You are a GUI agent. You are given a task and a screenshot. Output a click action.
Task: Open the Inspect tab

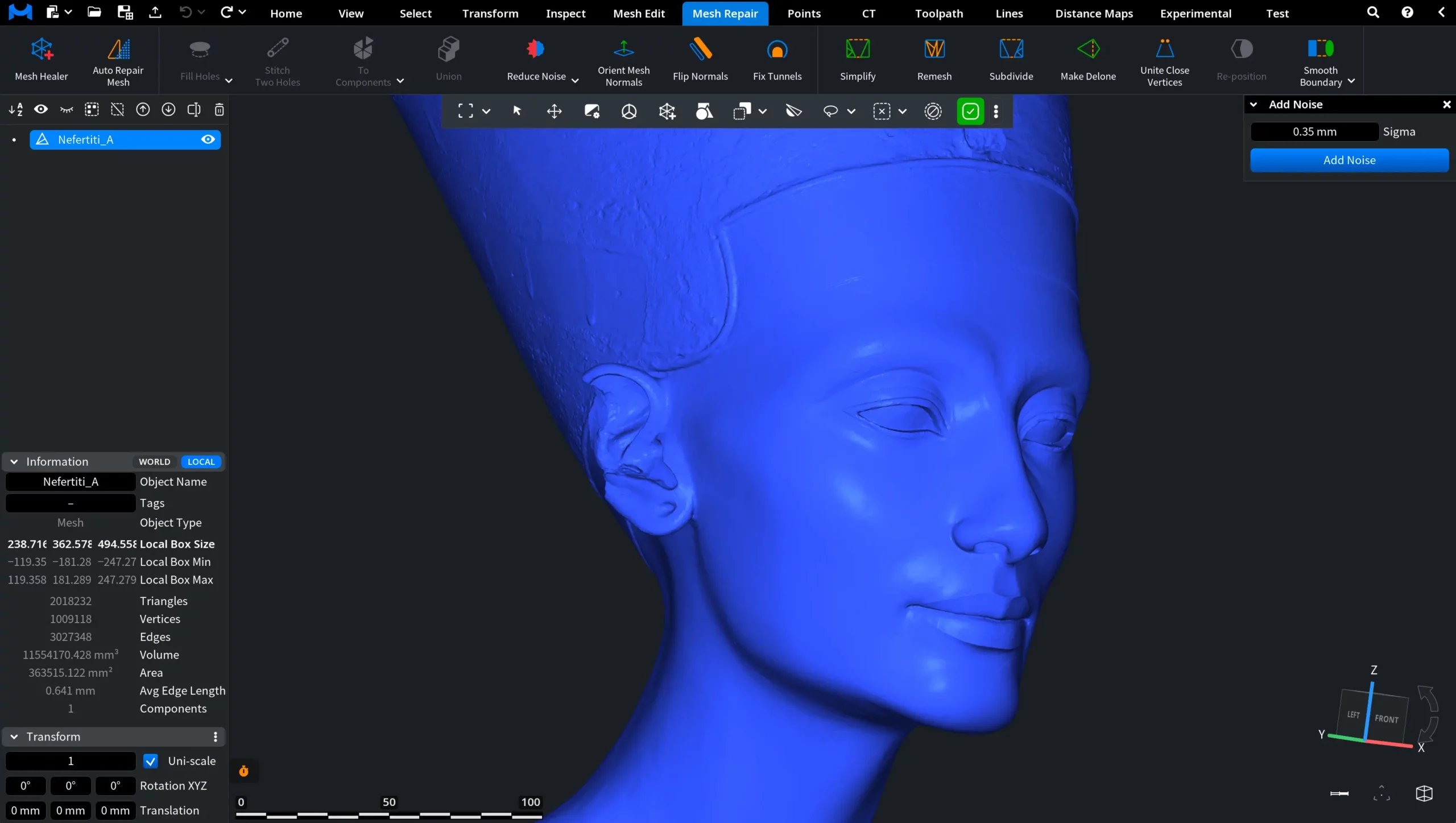coord(565,13)
